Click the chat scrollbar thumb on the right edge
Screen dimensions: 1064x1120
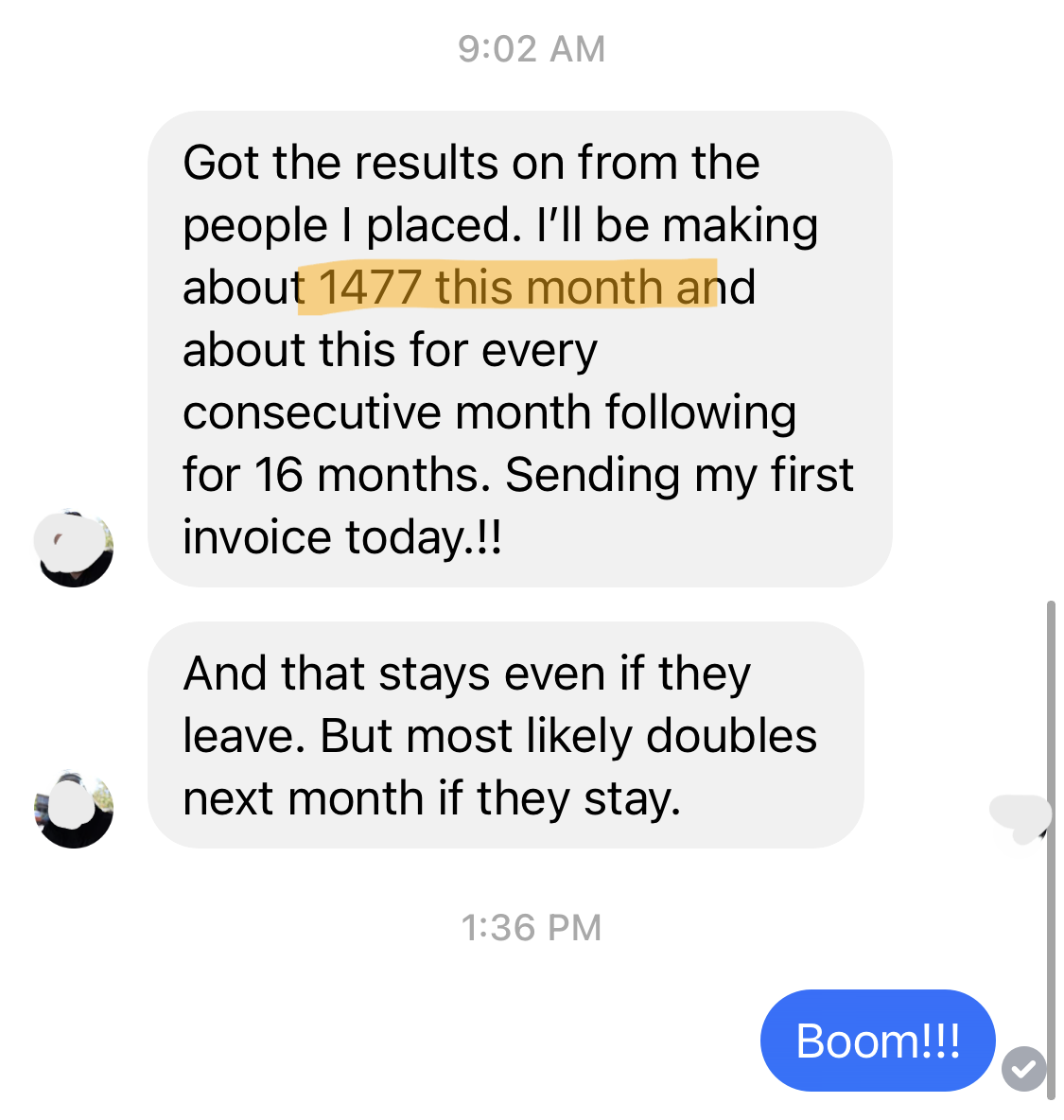click(x=1051, y=850)
